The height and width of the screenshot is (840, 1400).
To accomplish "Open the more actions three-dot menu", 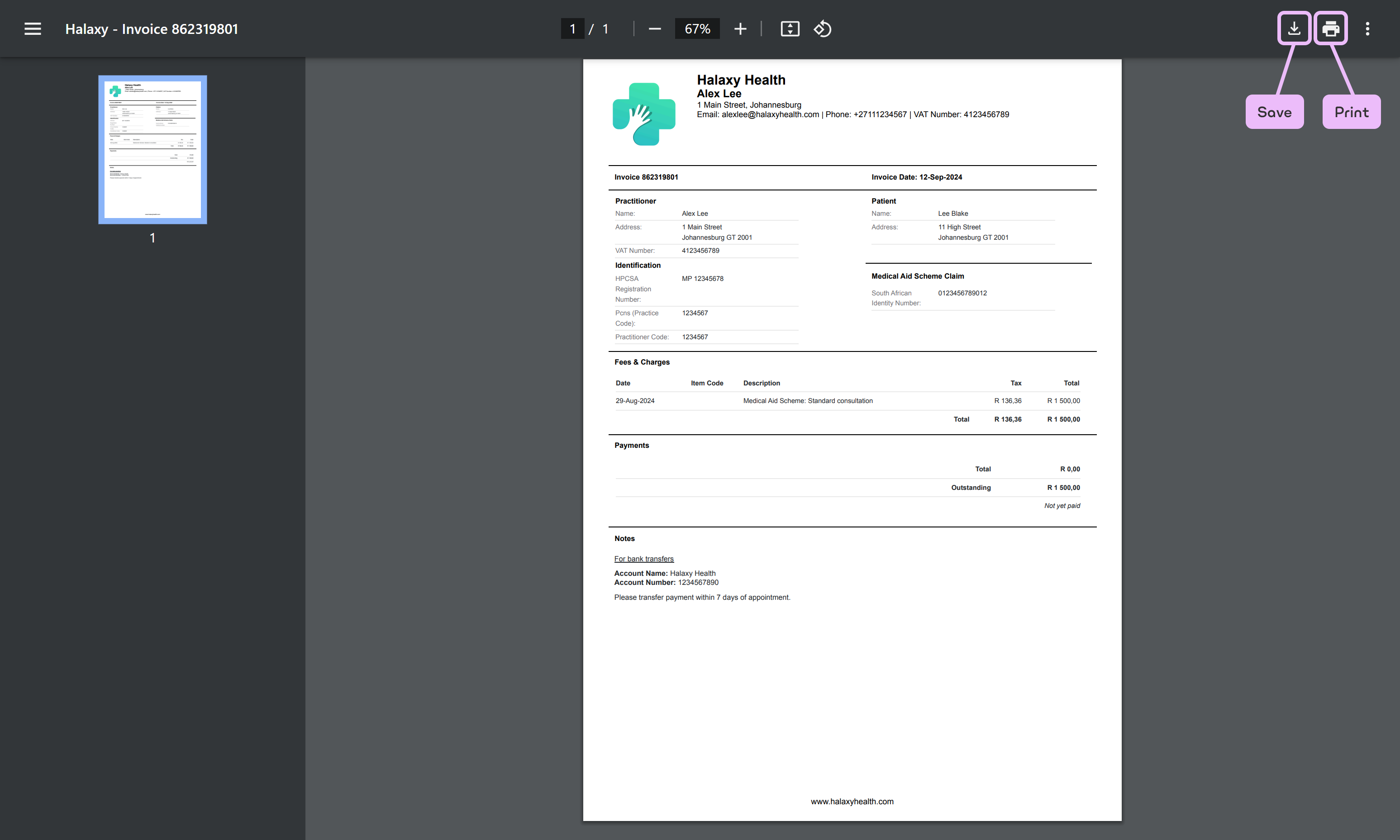I will [x=1367, y=29].
